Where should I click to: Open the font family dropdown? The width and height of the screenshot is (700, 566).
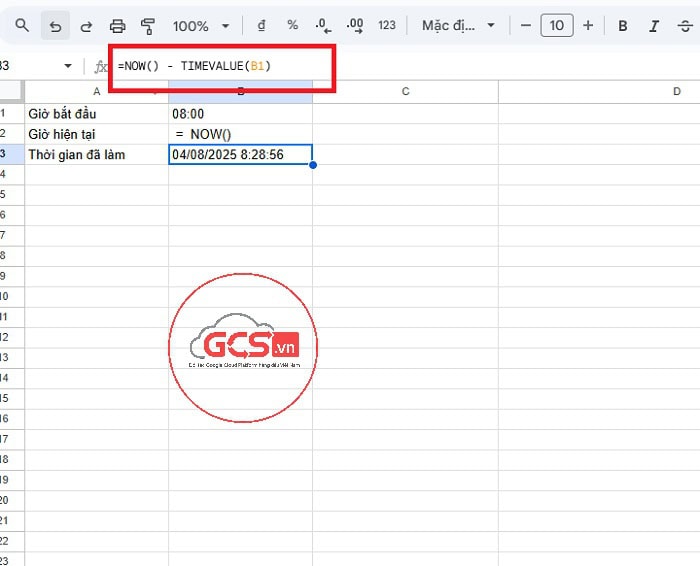(456, 25)
